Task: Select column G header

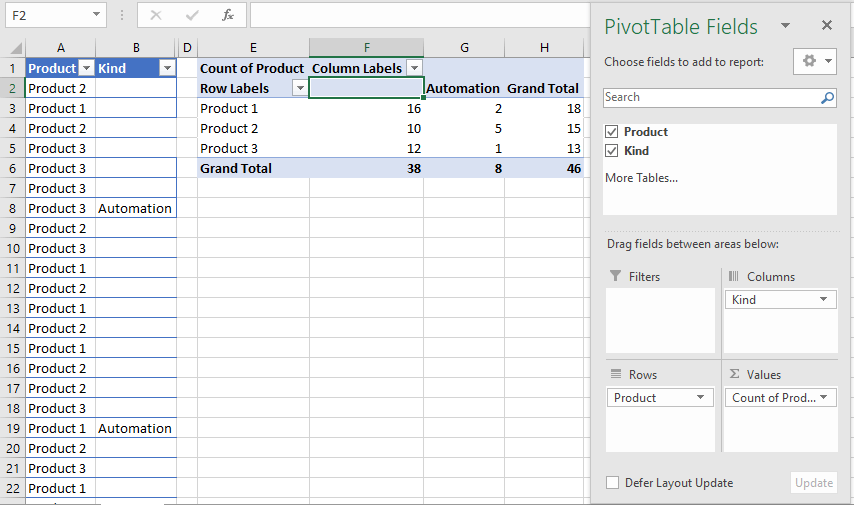Action: coord(464,48)
